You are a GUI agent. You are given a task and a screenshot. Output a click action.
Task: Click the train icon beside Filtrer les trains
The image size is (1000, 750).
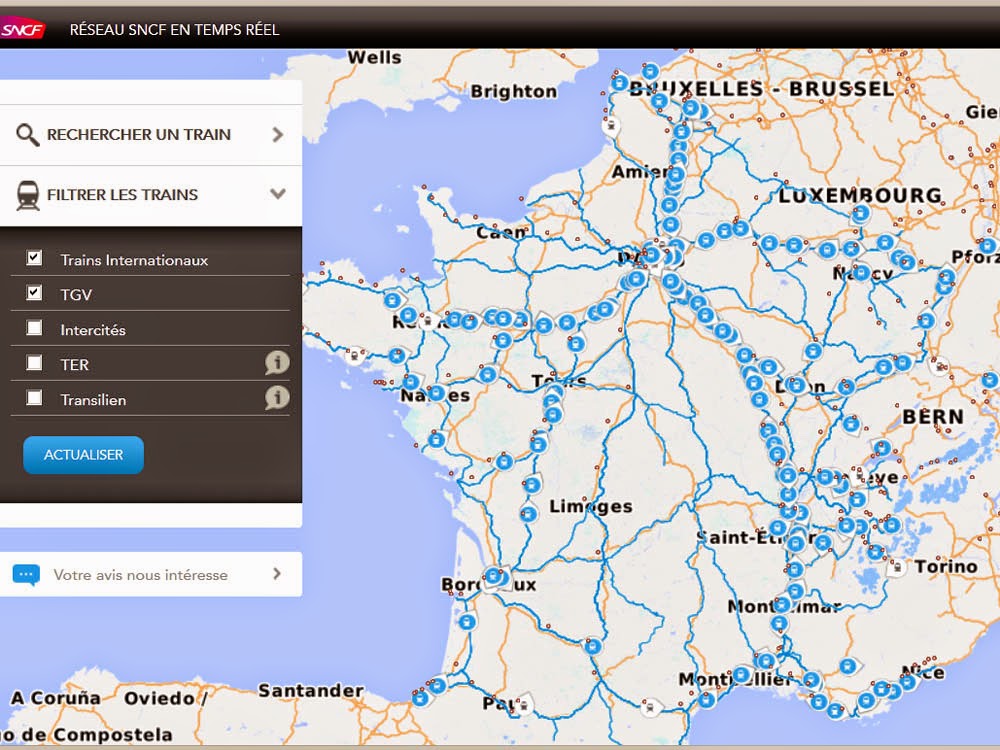click(27, 195)
